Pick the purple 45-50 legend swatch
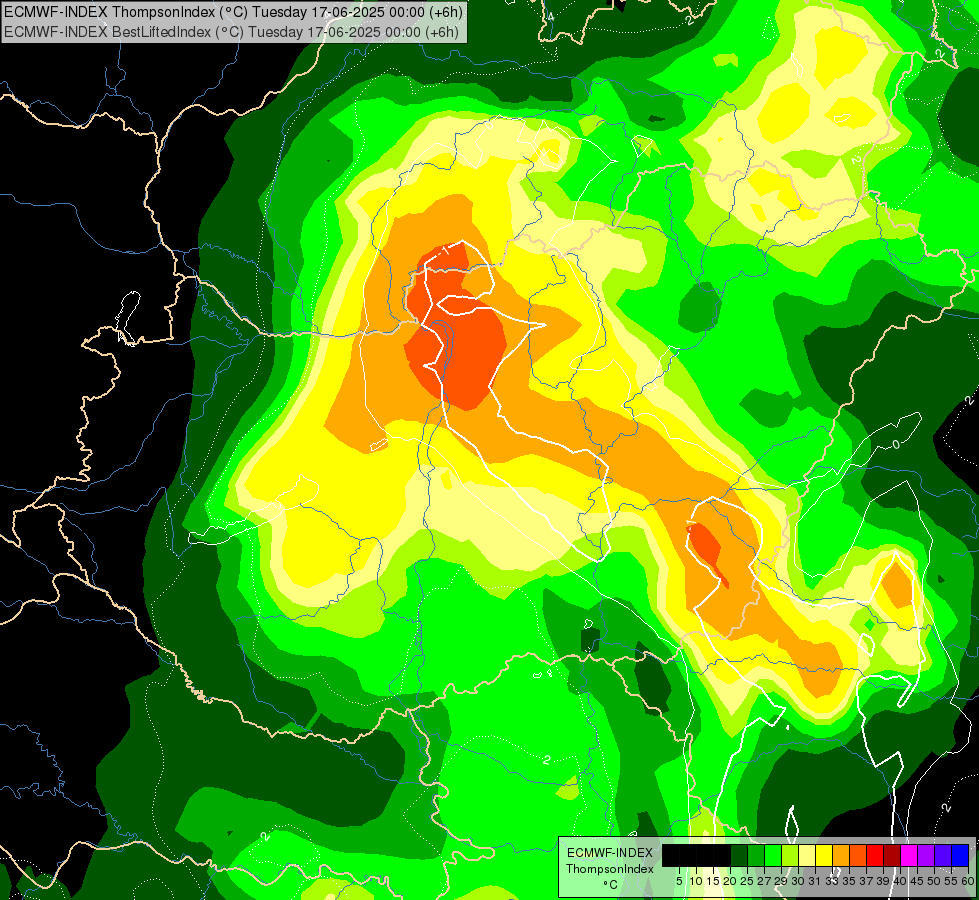 [926, 855]
